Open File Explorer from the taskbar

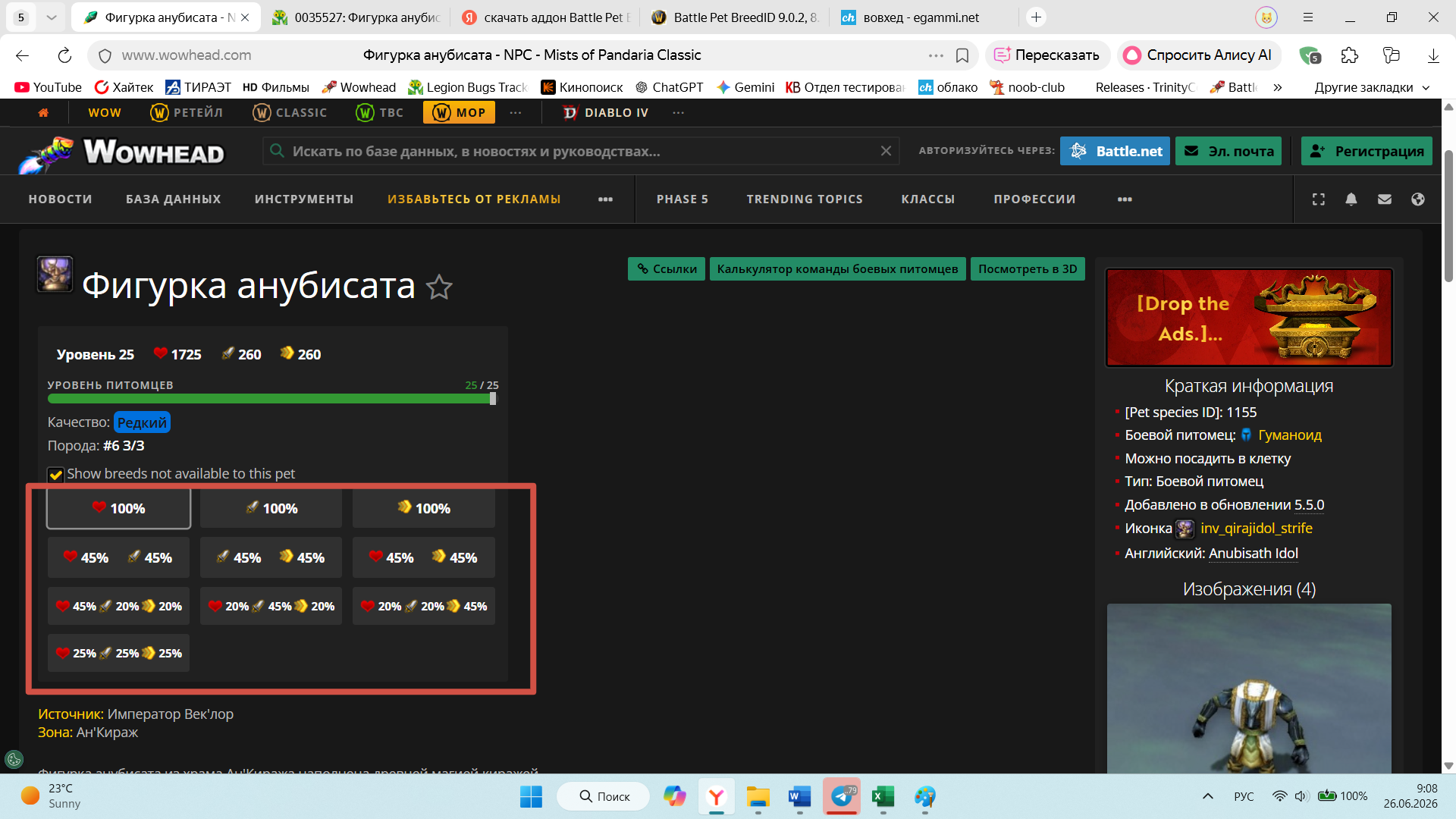[758, 796]
